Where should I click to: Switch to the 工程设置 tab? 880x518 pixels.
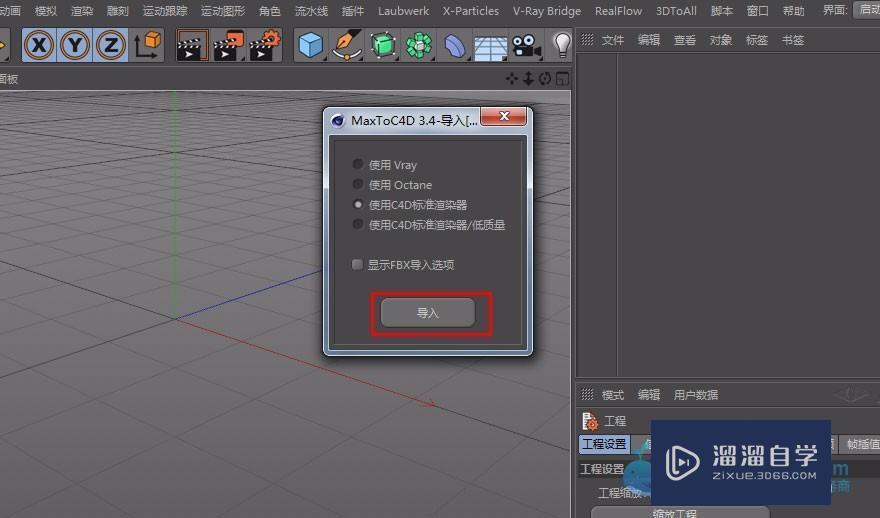[604, 444]
